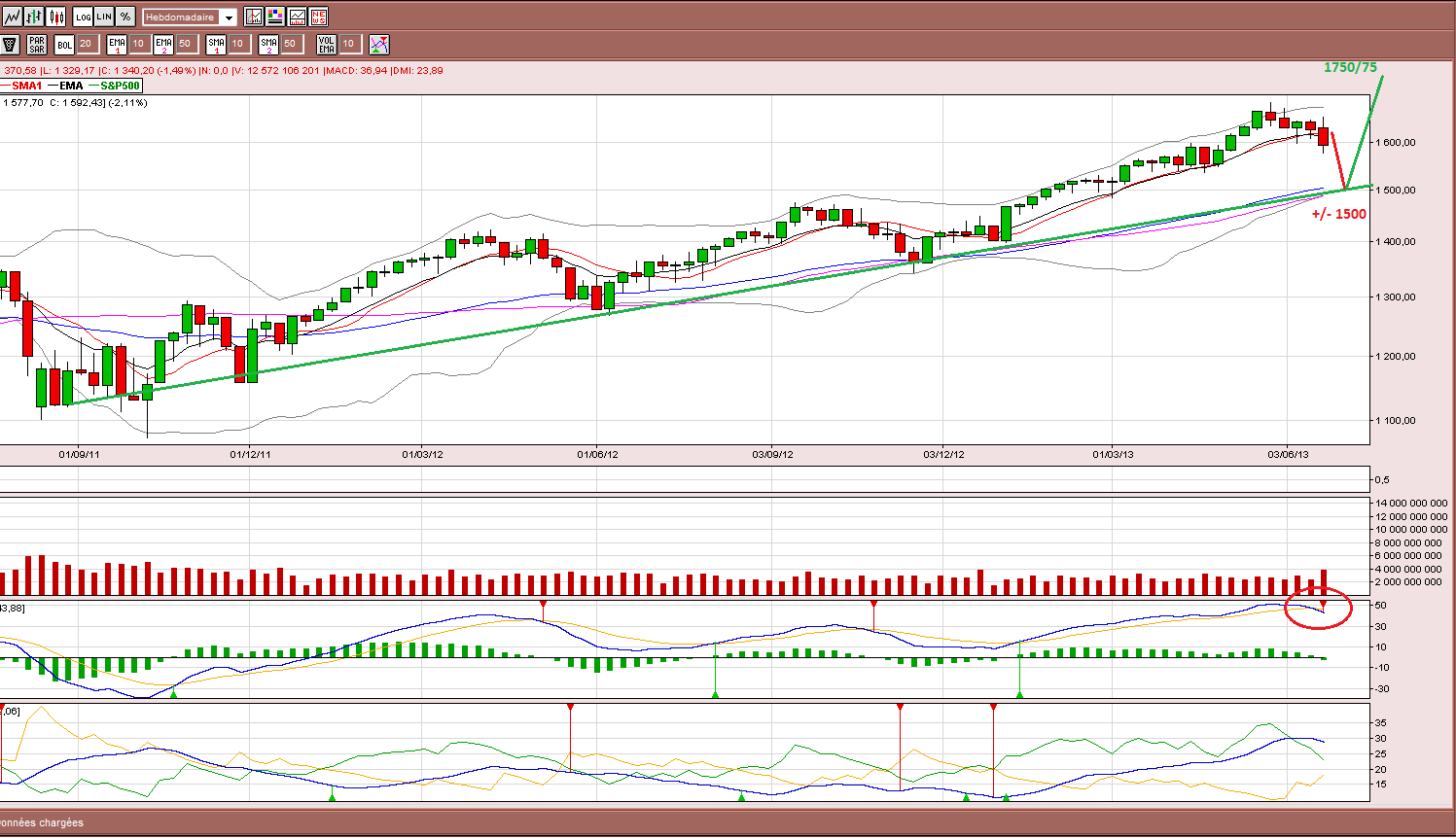Viewport: 1456px width, 838px height.
Task: Click the 1 400,00 price axis label
Action: point(1396,241)
